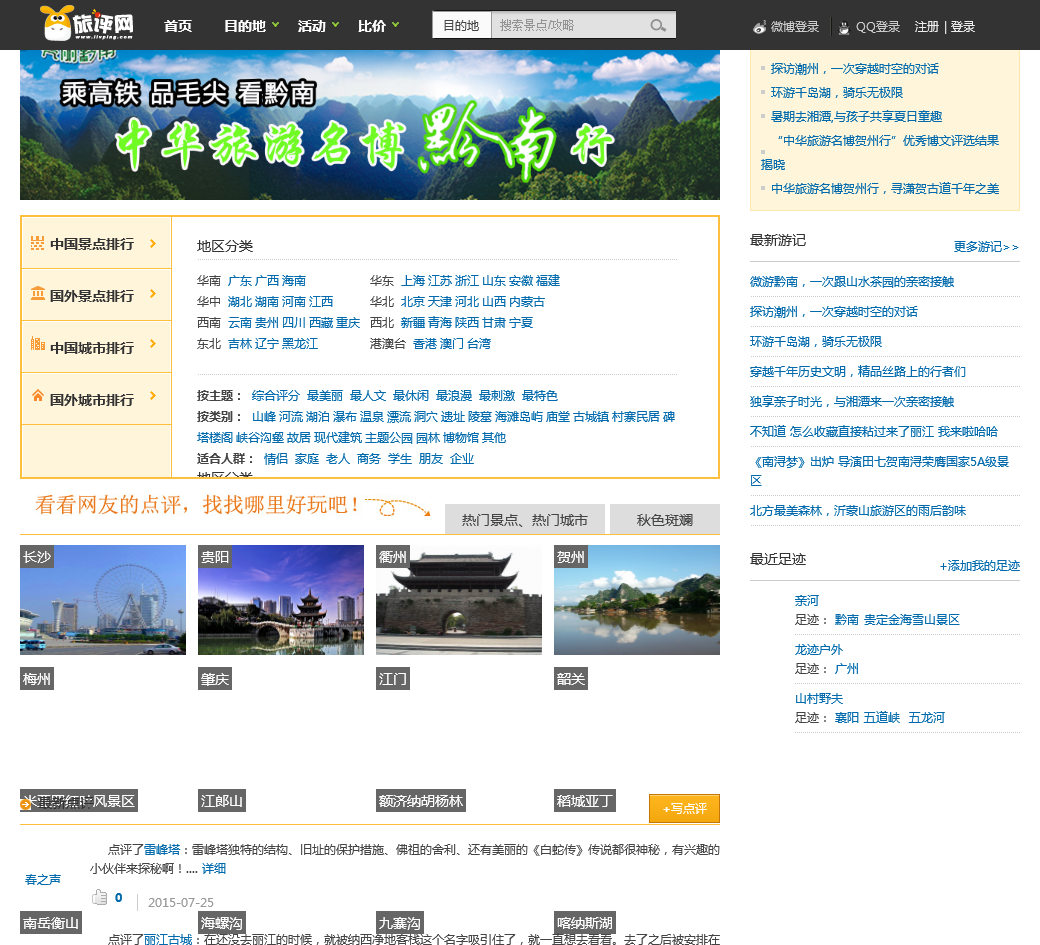The height and width of the screenshot is (945, 1040).
Task: Click the 中国景点排行 list icon
Action: coord(37,243)
